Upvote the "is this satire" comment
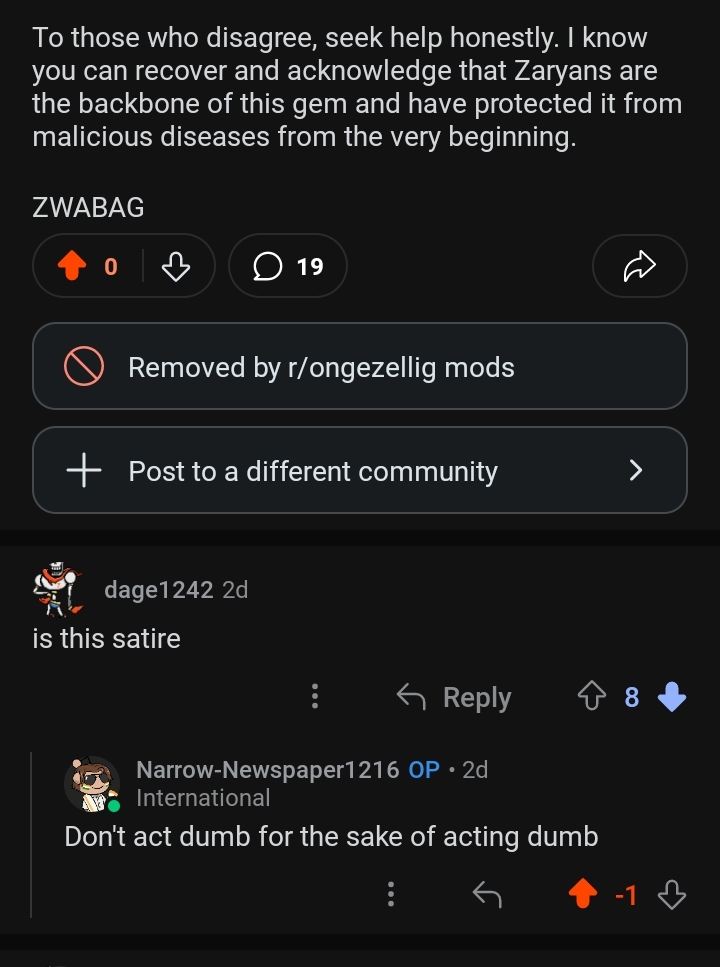720x967 pixels. coord(590,697)
